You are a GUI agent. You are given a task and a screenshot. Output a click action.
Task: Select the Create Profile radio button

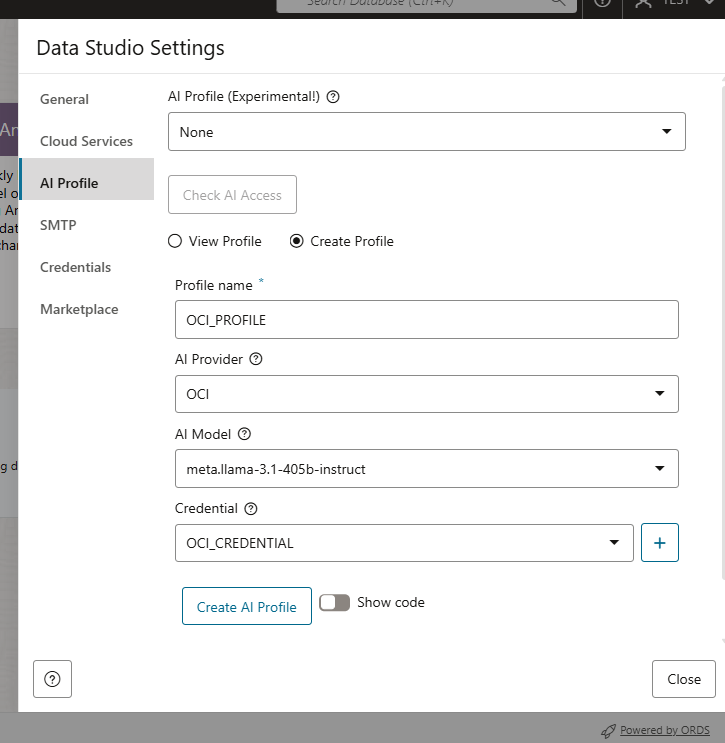click(x=296, y=241)
